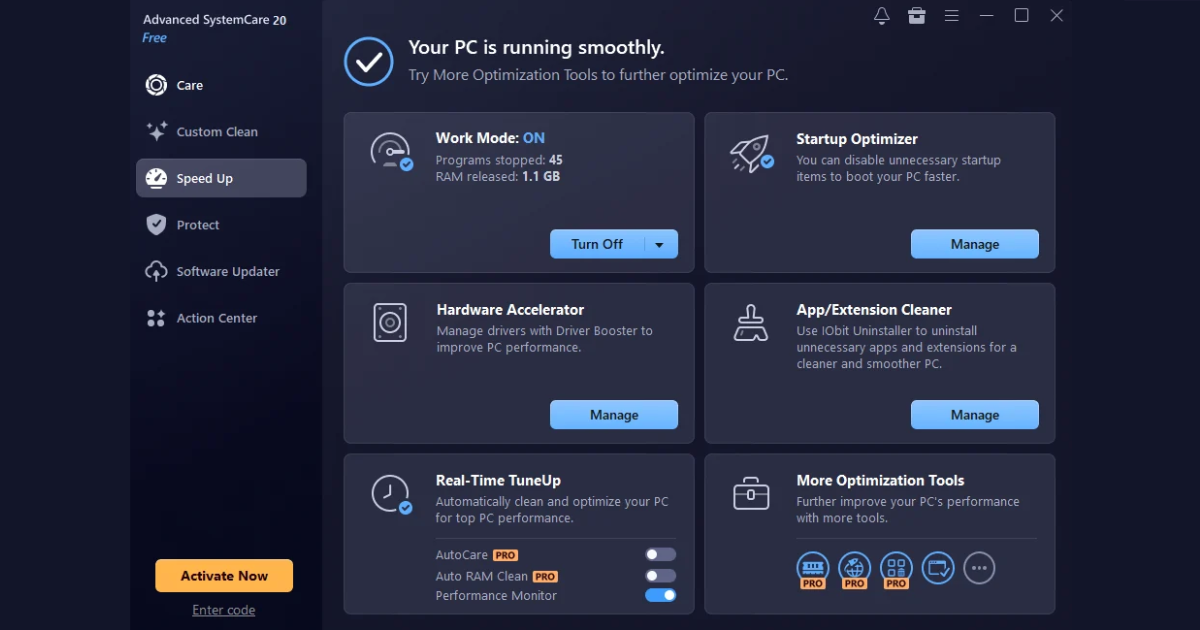
Task: Click the PRO badge beside Auto RAM Clean
Action: pyautogui.click(x=545, y=576)
